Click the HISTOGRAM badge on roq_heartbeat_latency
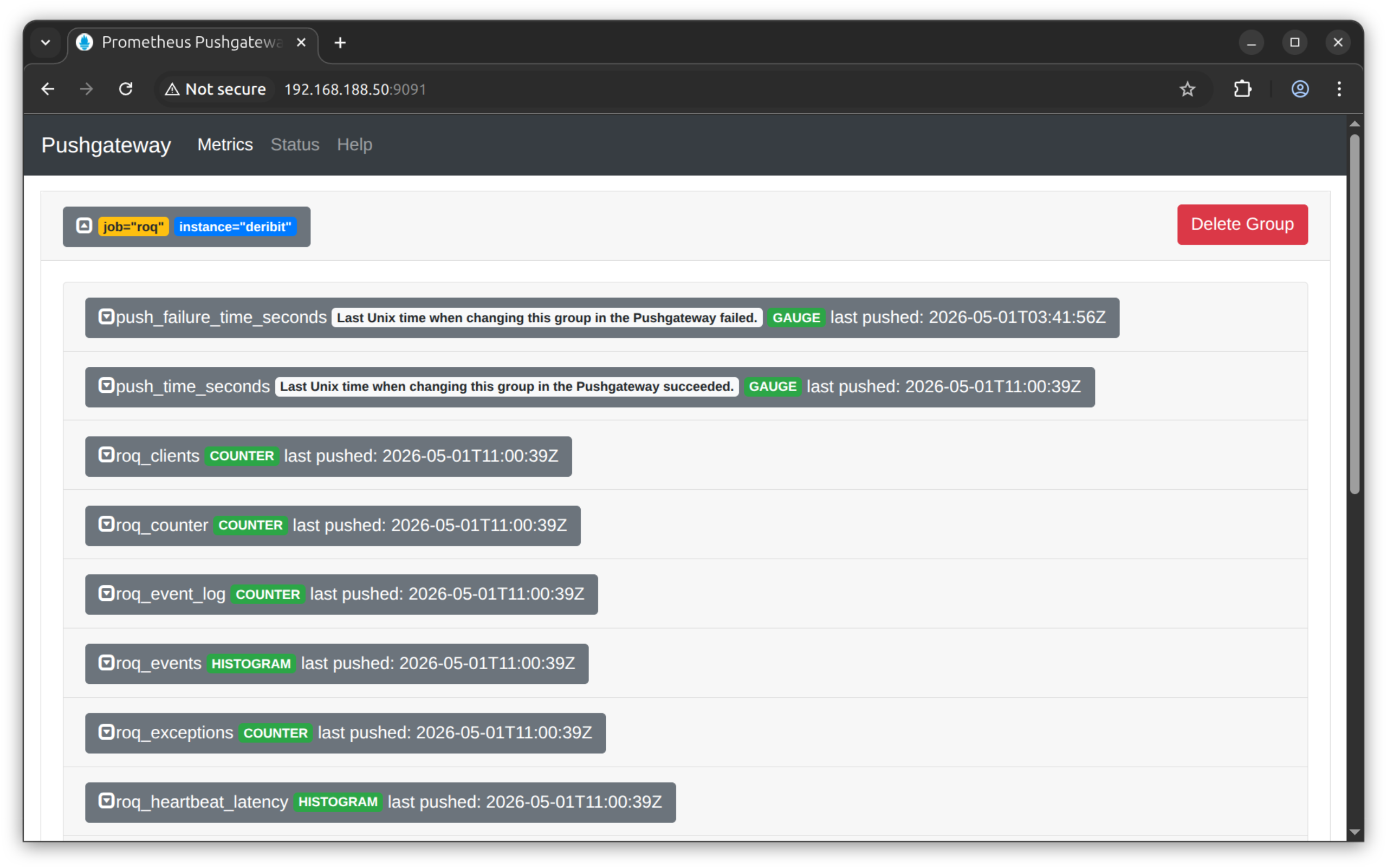 pos(338,802)
